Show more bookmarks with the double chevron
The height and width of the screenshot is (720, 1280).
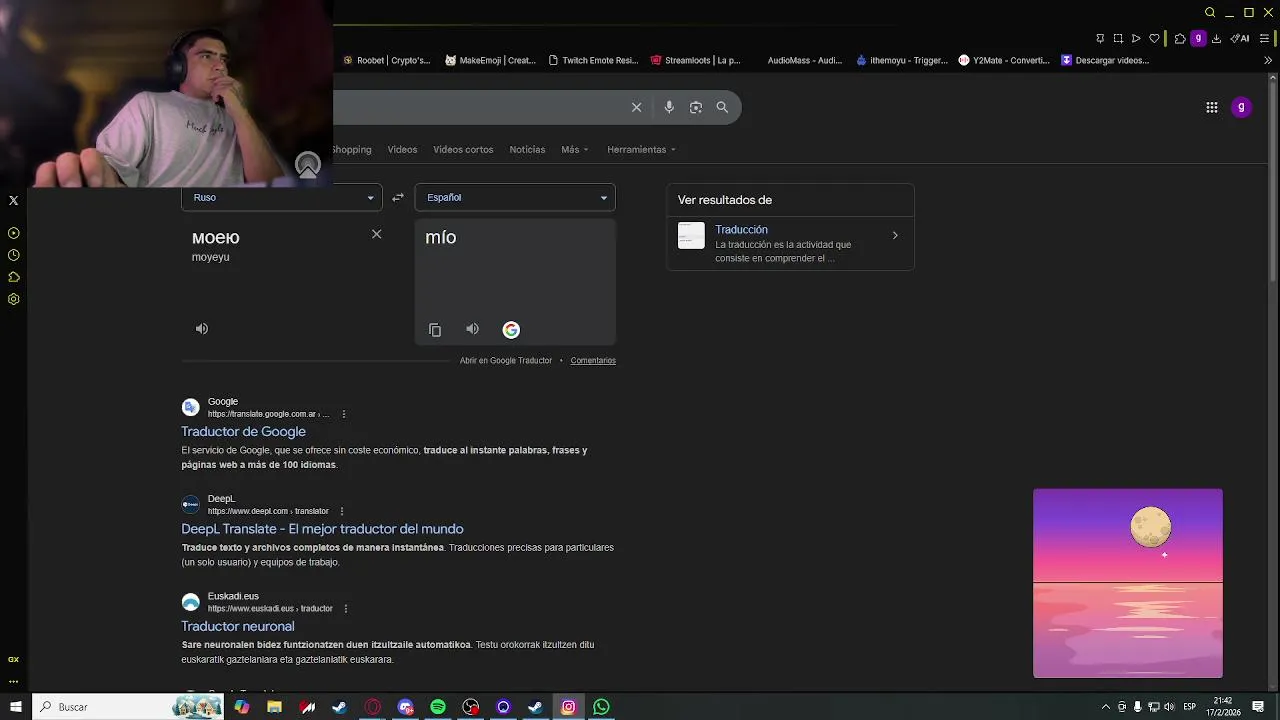(1268, 60)
